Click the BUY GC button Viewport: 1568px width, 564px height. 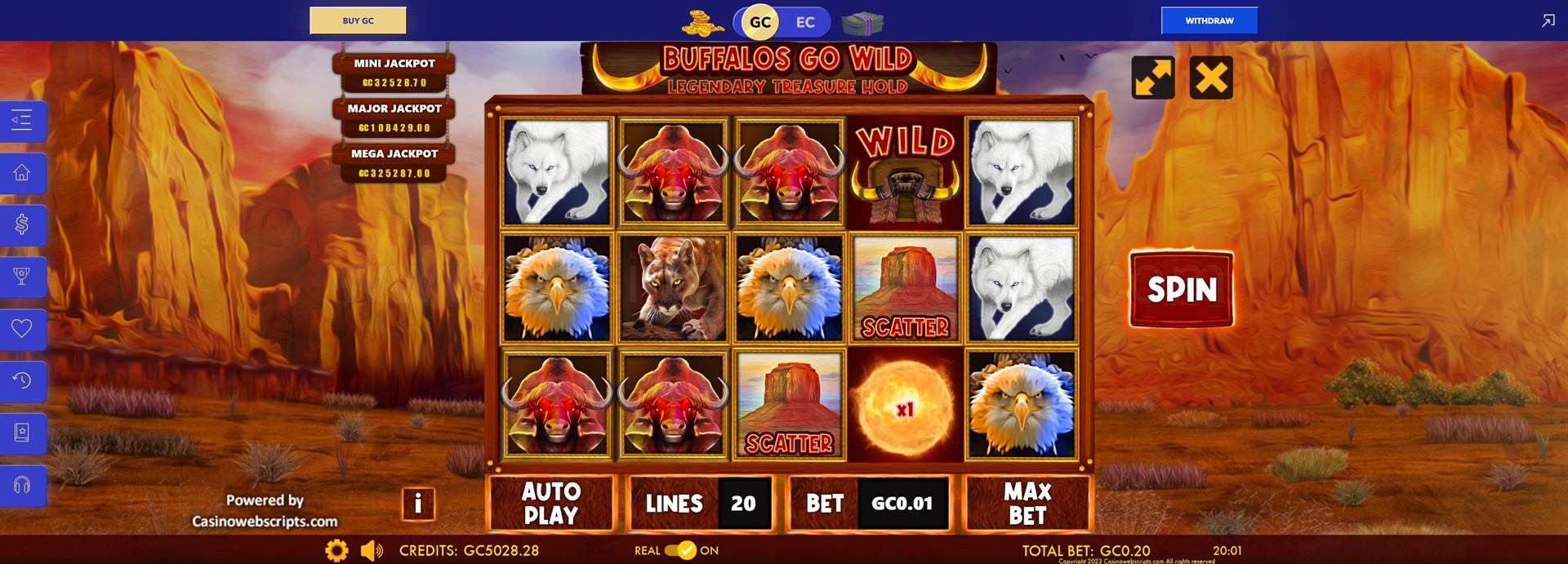pyautogui.click(x=358, y=20)
